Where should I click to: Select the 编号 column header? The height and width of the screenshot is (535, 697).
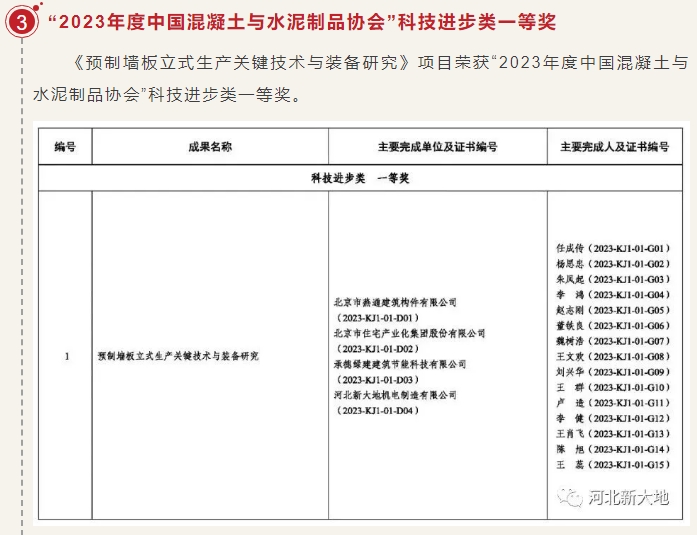65,147
